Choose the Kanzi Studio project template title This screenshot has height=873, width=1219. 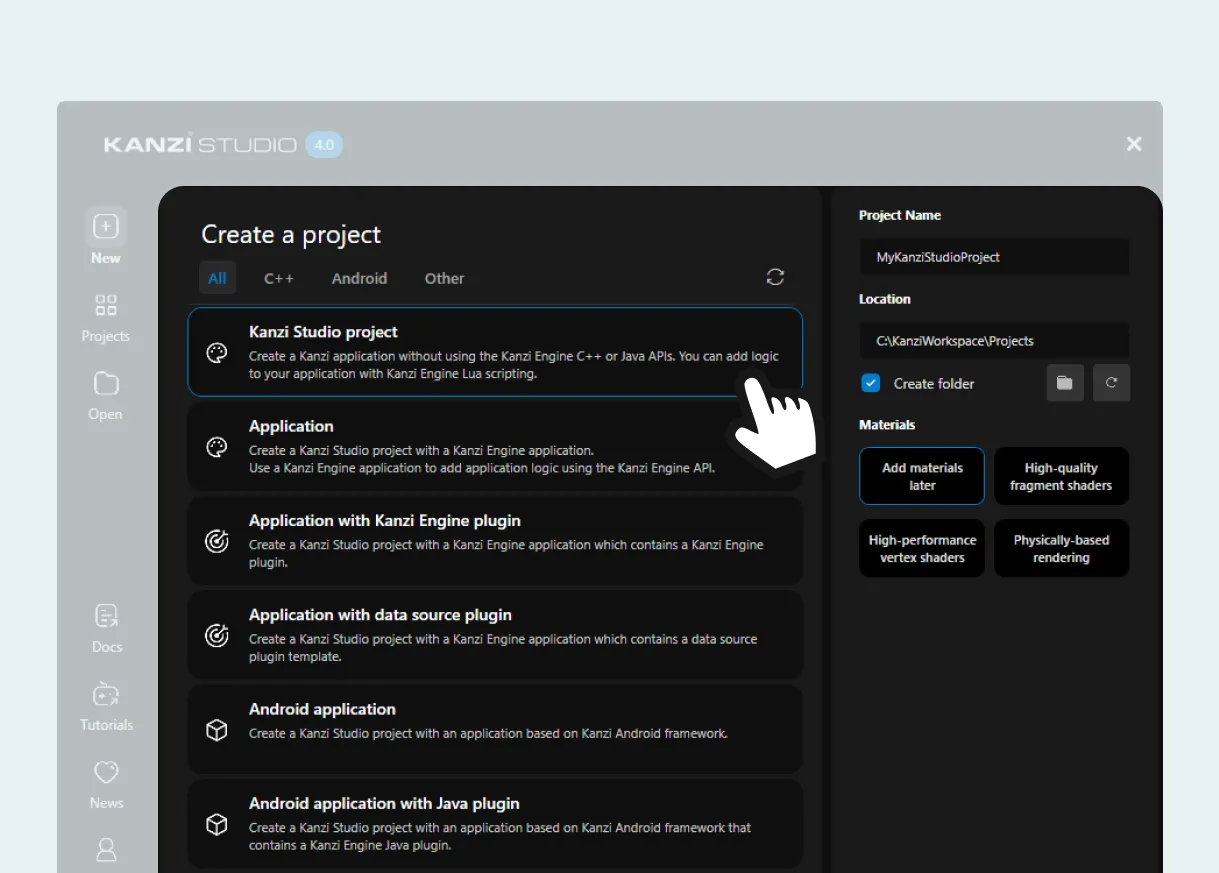[323, 332]
